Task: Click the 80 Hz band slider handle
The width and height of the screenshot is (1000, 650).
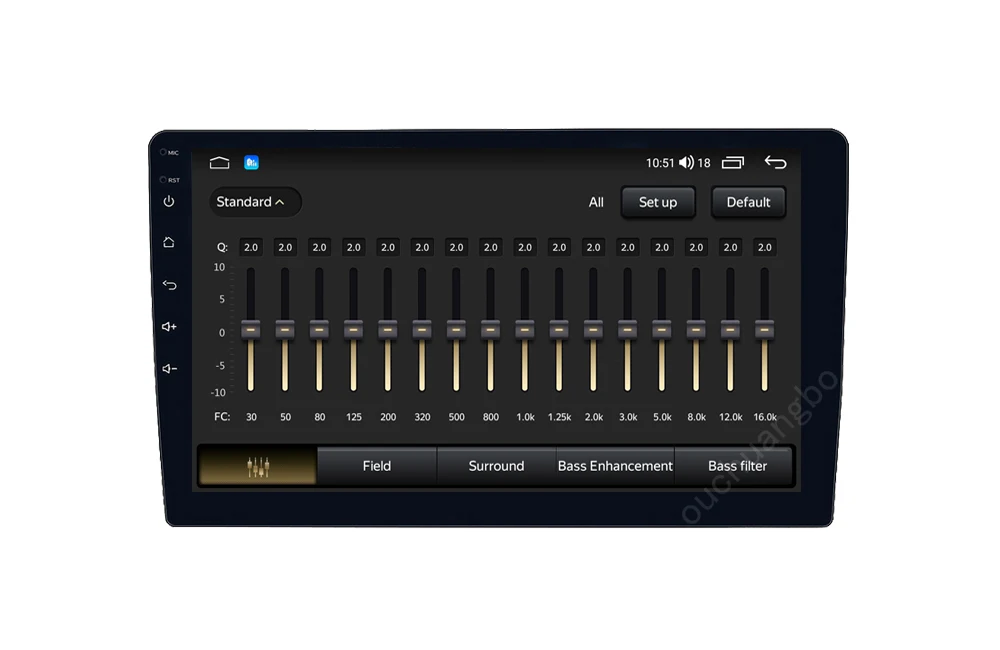Action: (x=319, y=330)
